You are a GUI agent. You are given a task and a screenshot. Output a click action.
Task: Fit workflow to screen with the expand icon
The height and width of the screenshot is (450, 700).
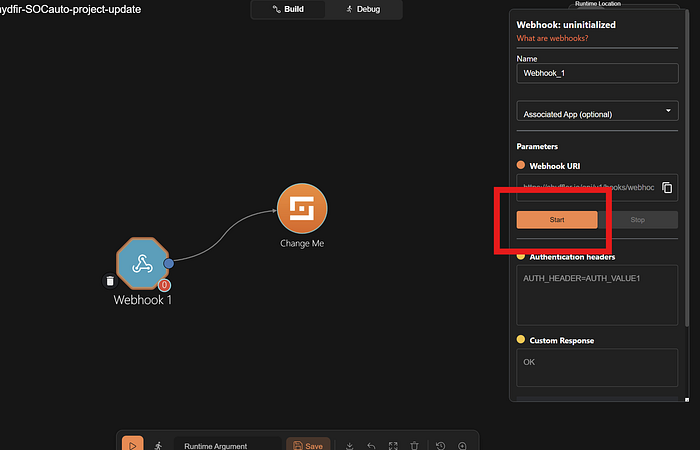coord(393,446)
